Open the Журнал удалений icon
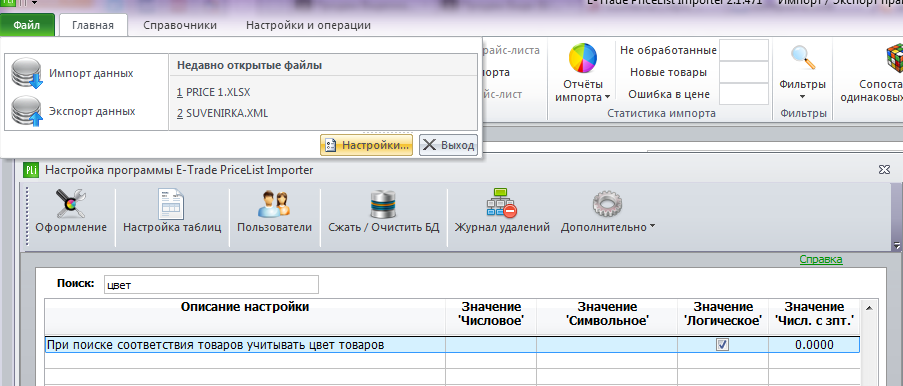Image resolution: width=903 pixels, height=386 pixels. 502,203
